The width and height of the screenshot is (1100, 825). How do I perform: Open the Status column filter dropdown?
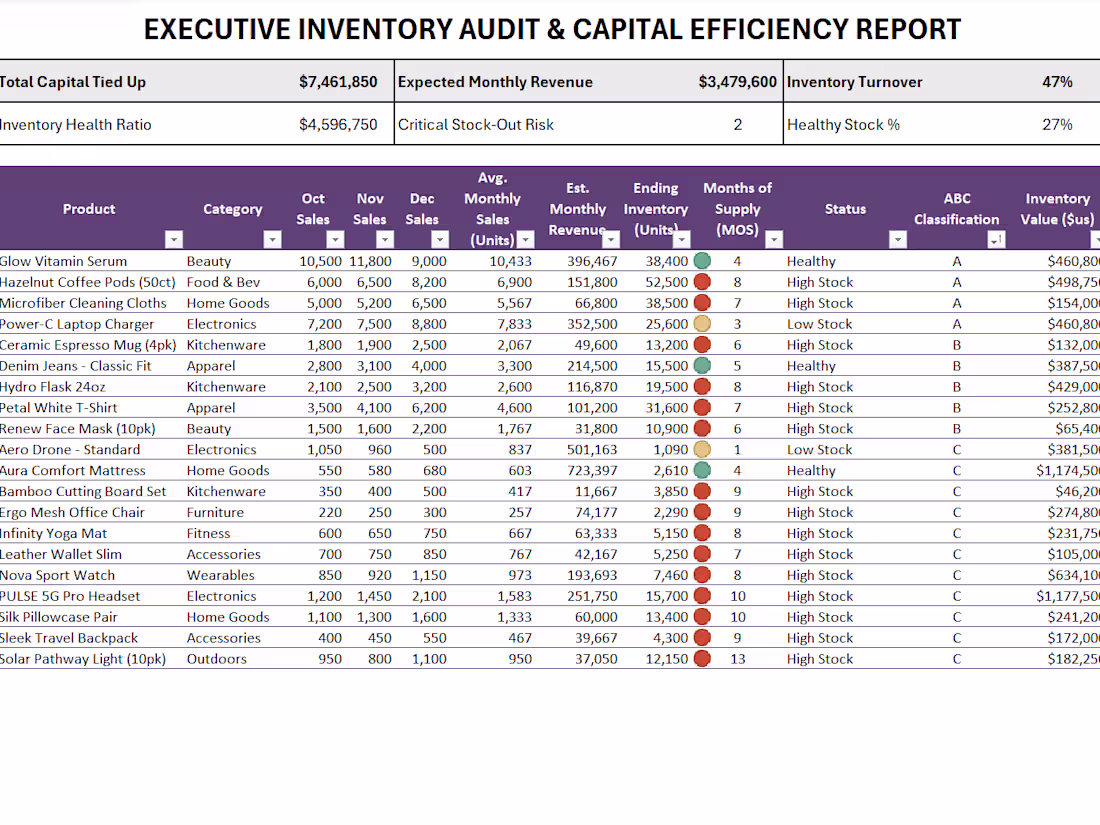pos(897,239)
